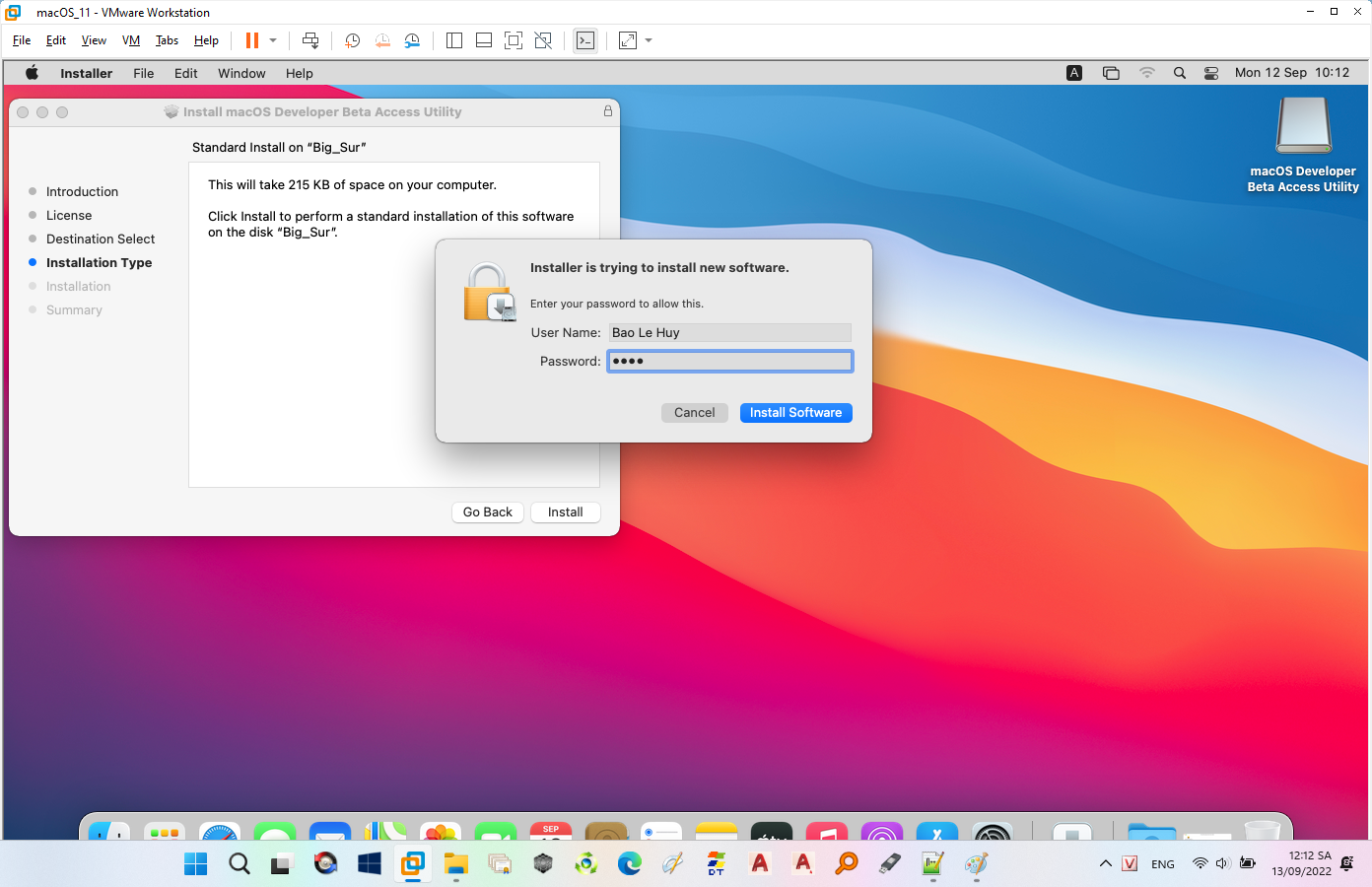Open VMware Workstation on the Windows taskbar

point(413,864)
